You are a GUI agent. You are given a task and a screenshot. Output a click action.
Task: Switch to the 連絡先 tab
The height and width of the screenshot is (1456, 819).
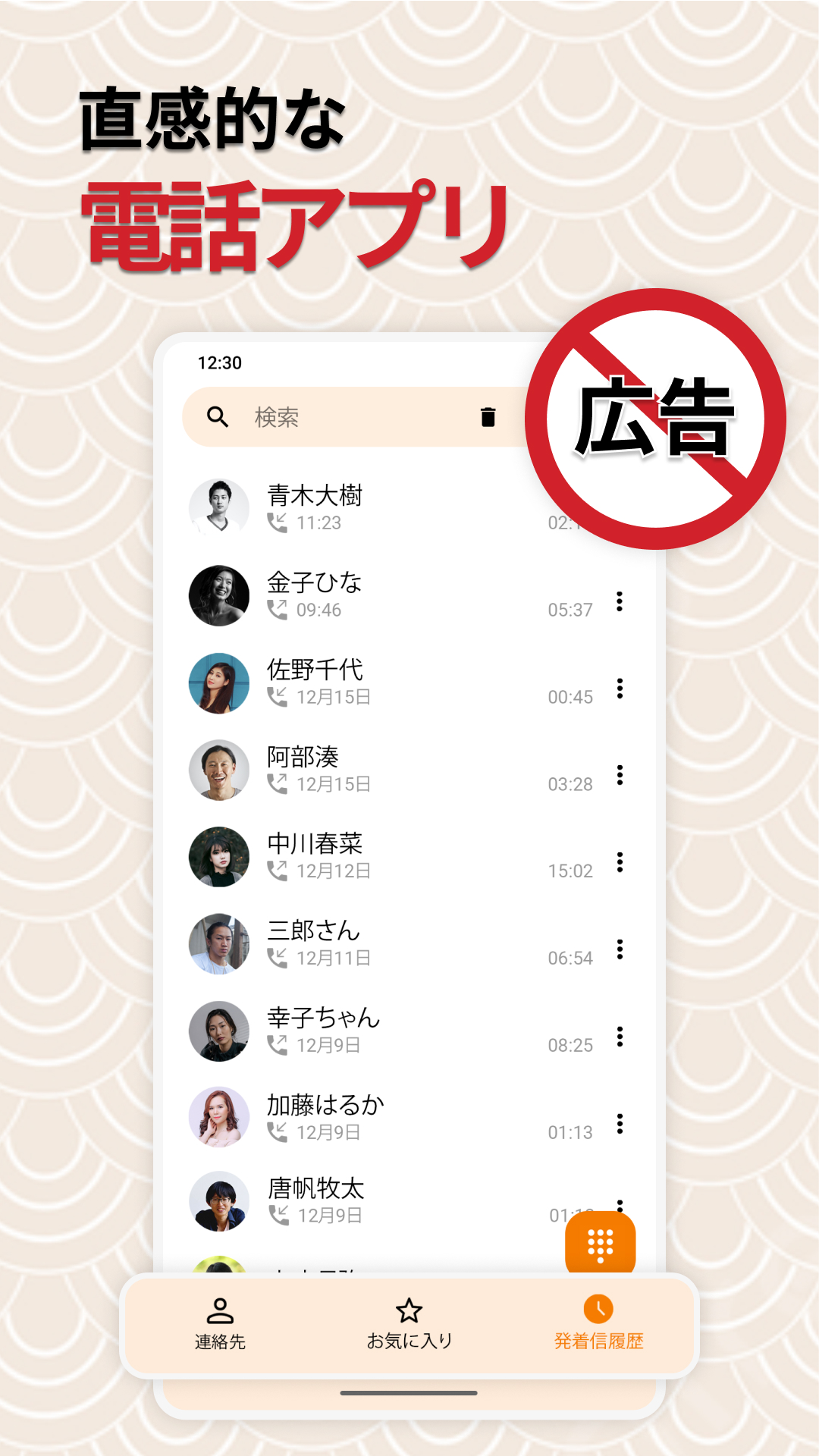pos(220,1324)
